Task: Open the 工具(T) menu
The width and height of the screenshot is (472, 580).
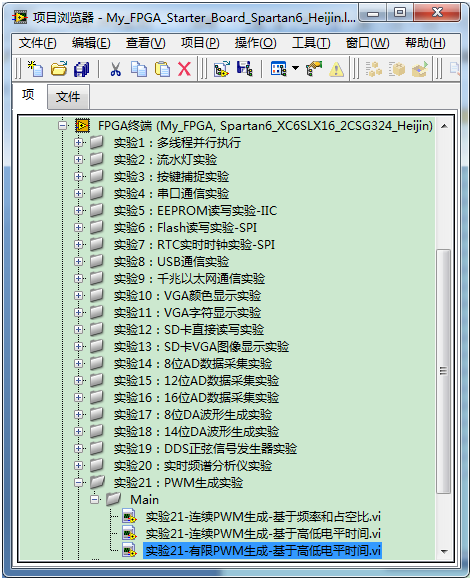Action: coord(311,43)
